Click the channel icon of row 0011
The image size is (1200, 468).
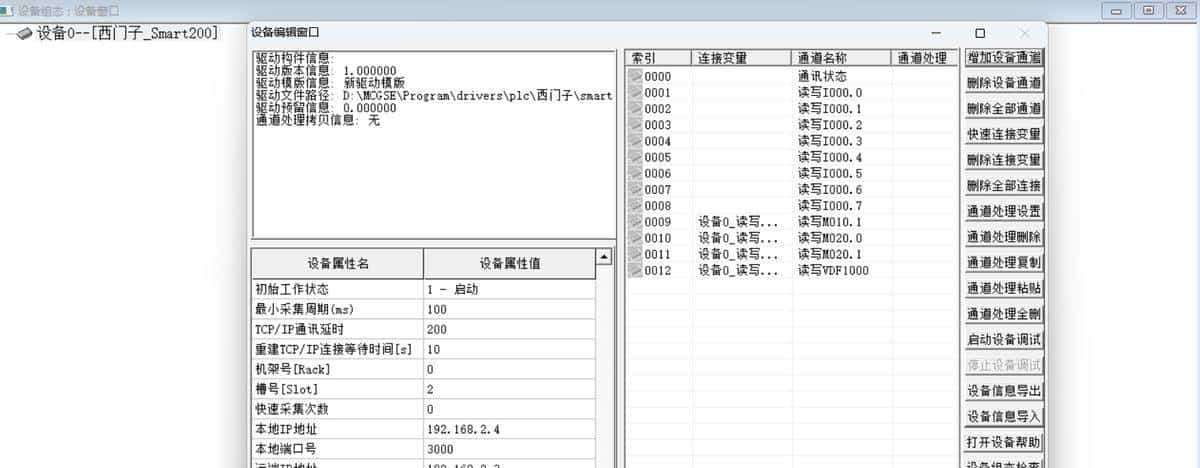click(634, 254)
